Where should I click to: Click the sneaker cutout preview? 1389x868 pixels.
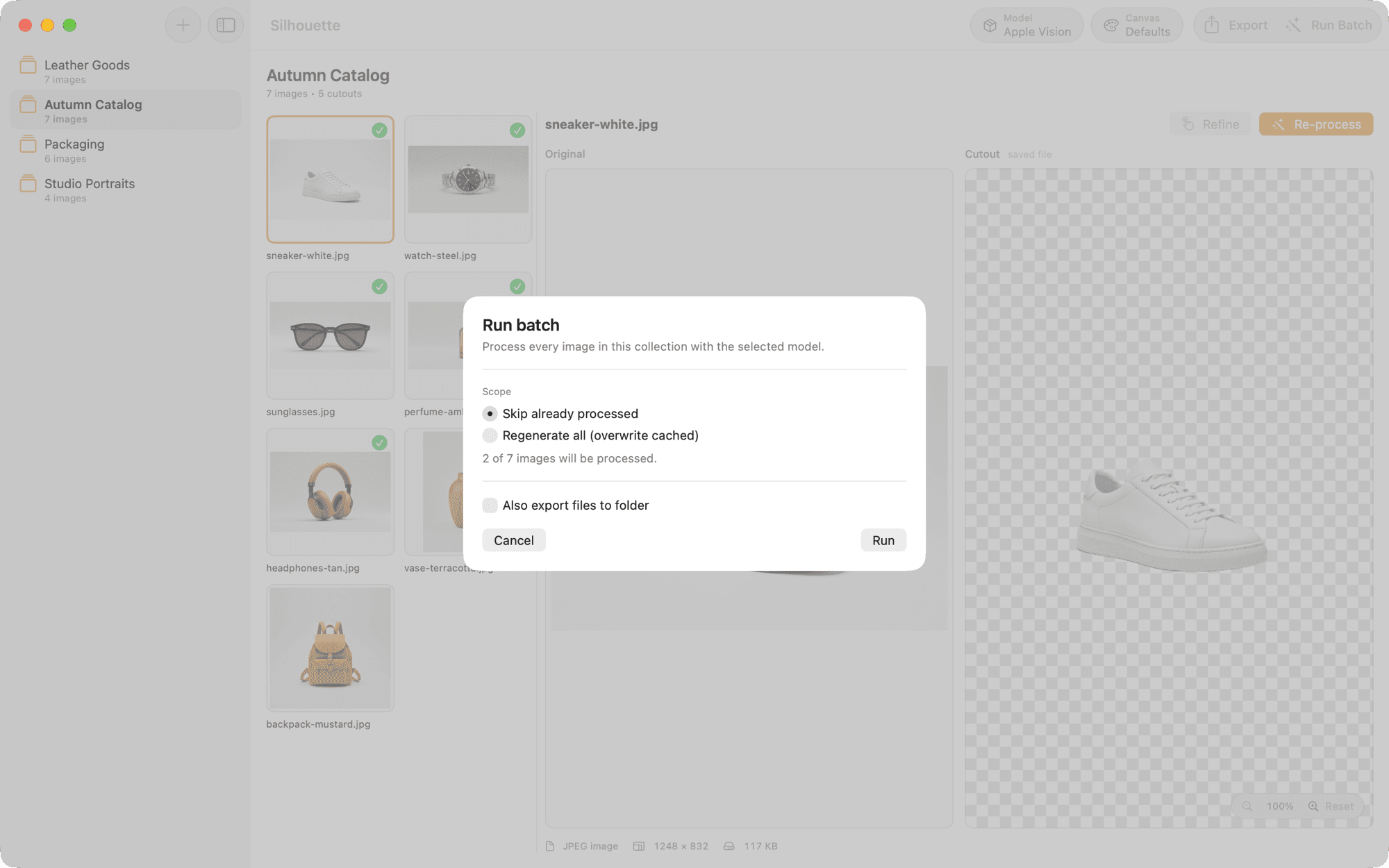click(x=1169, y=499)
